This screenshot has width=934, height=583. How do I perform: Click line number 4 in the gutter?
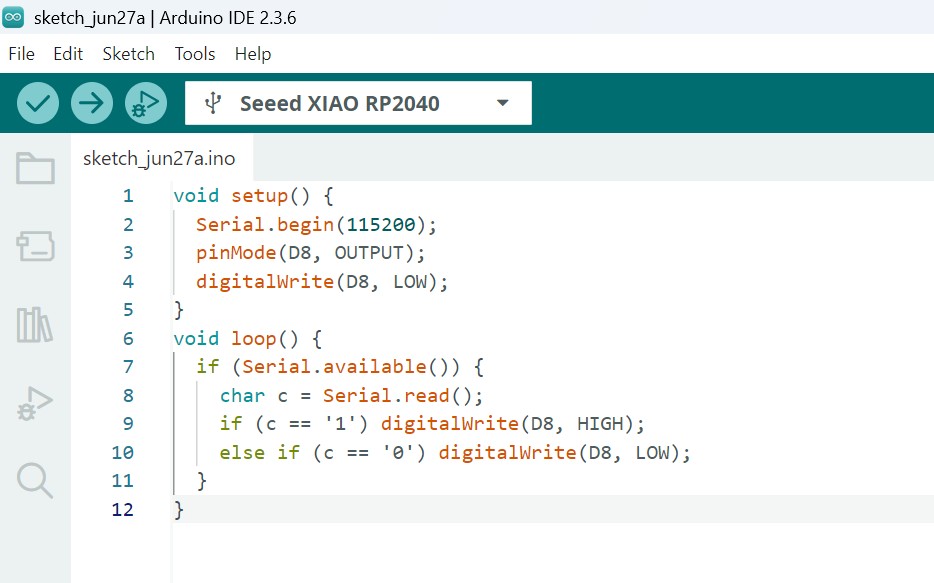[x=128, y=282]
